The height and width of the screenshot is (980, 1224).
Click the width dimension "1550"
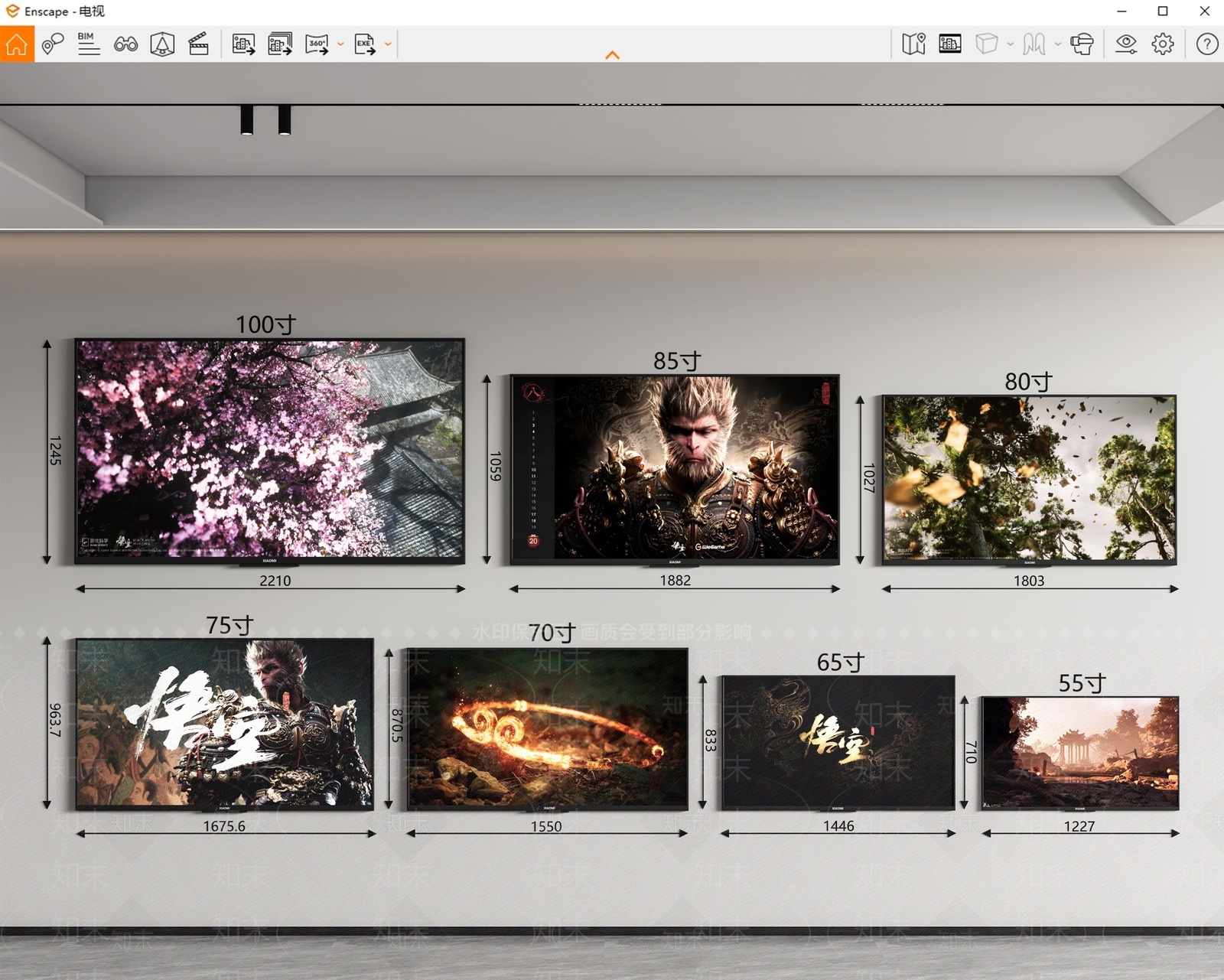pos(546,826)
